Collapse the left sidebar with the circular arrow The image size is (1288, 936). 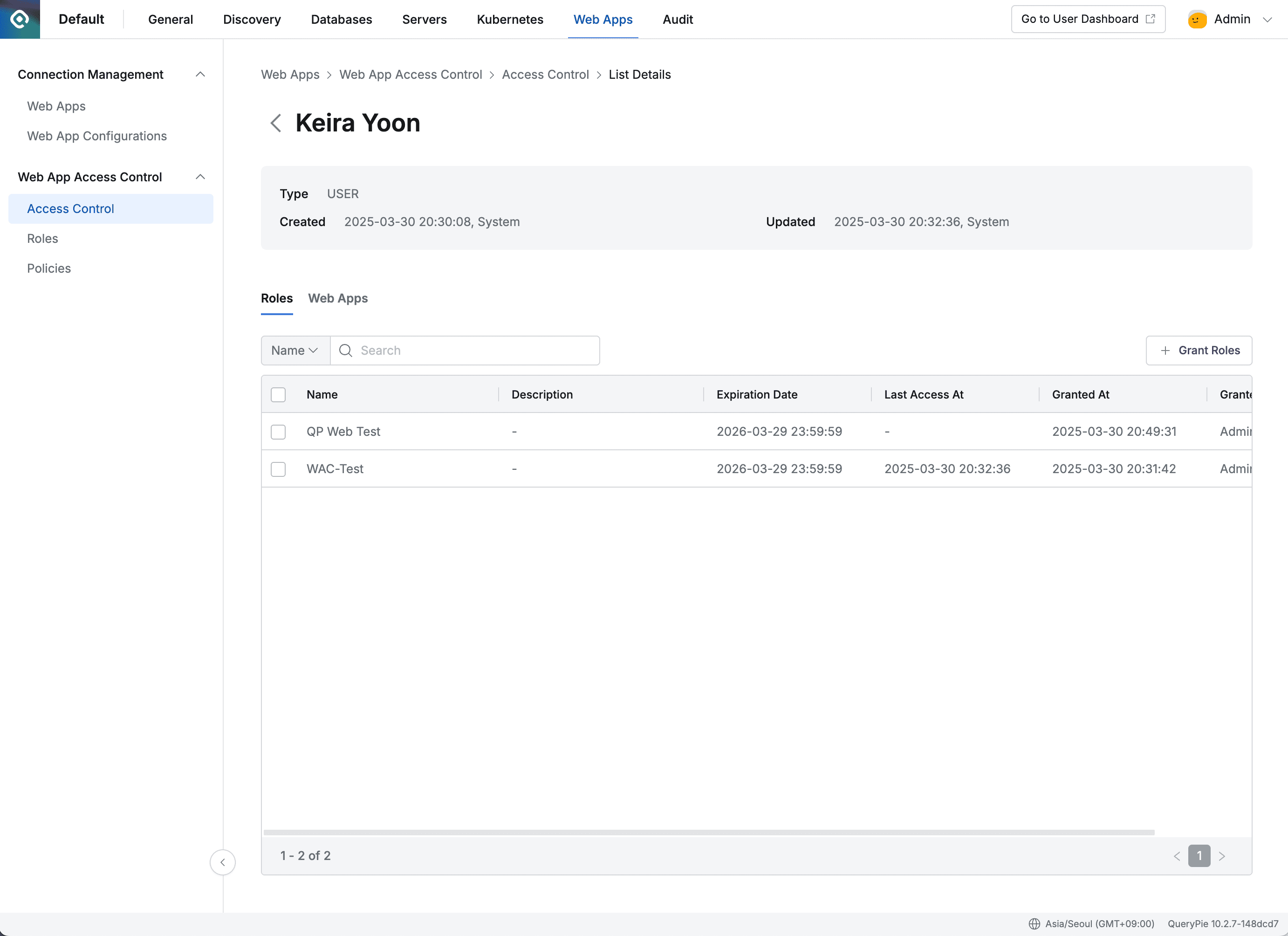pos(223,862)
